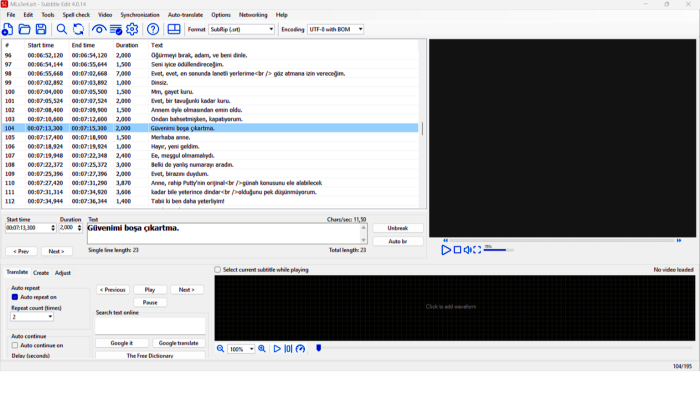
Task: Skip backward in video player
Action: tap(445, 241)
